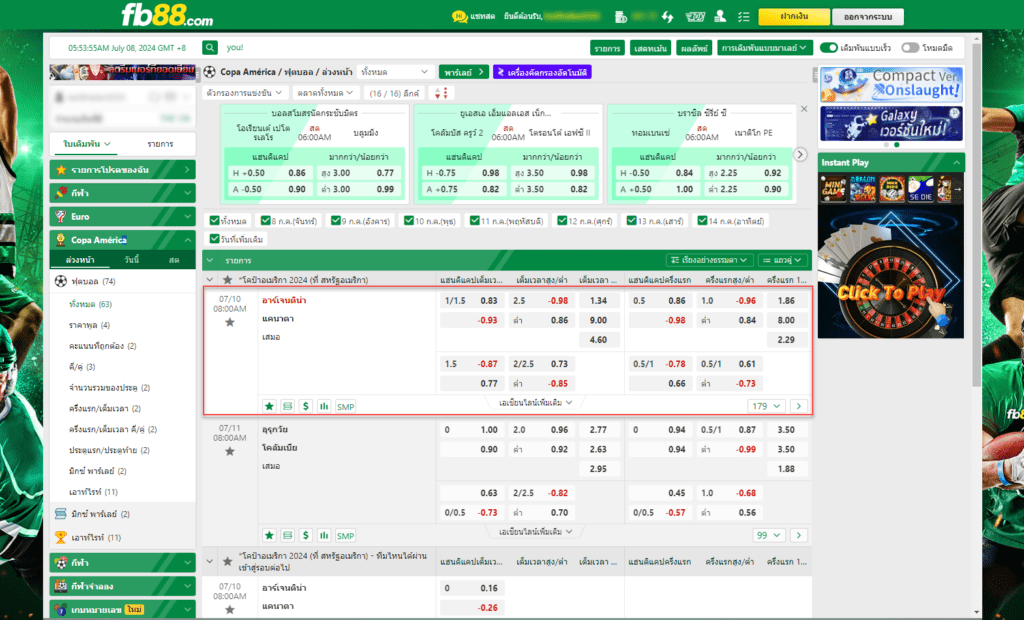Collapse the Copa América sidebar section

[123, 240]
